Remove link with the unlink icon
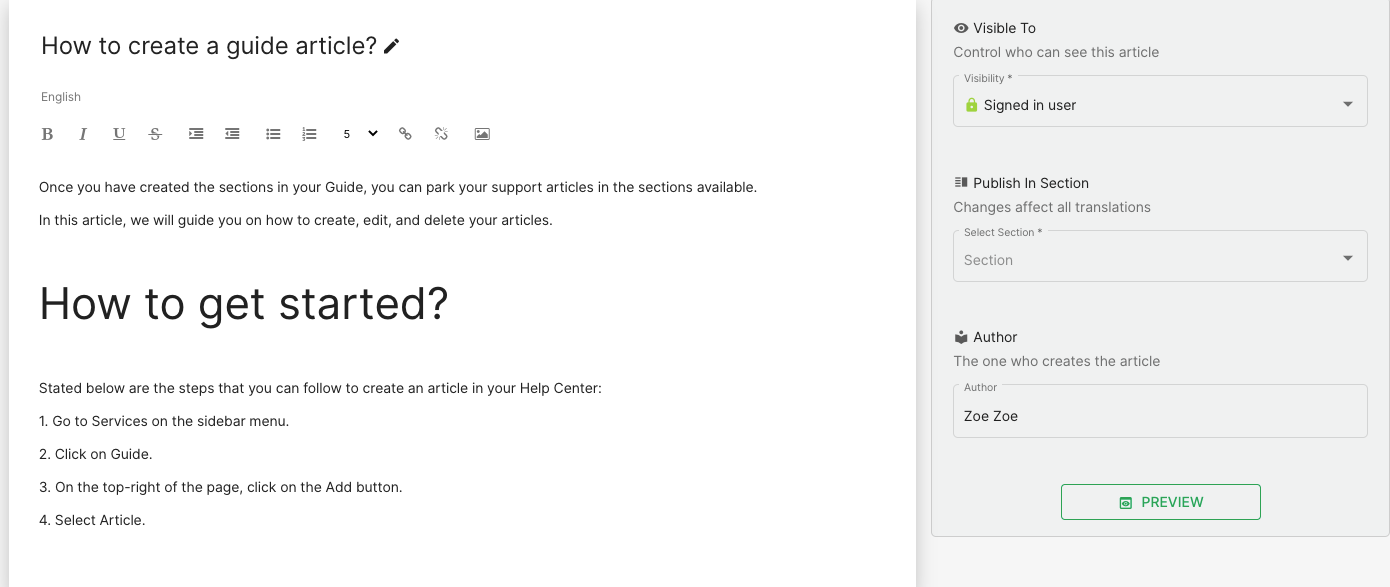1390x587 pixels. pyautogui.click(x=441, y=134)
